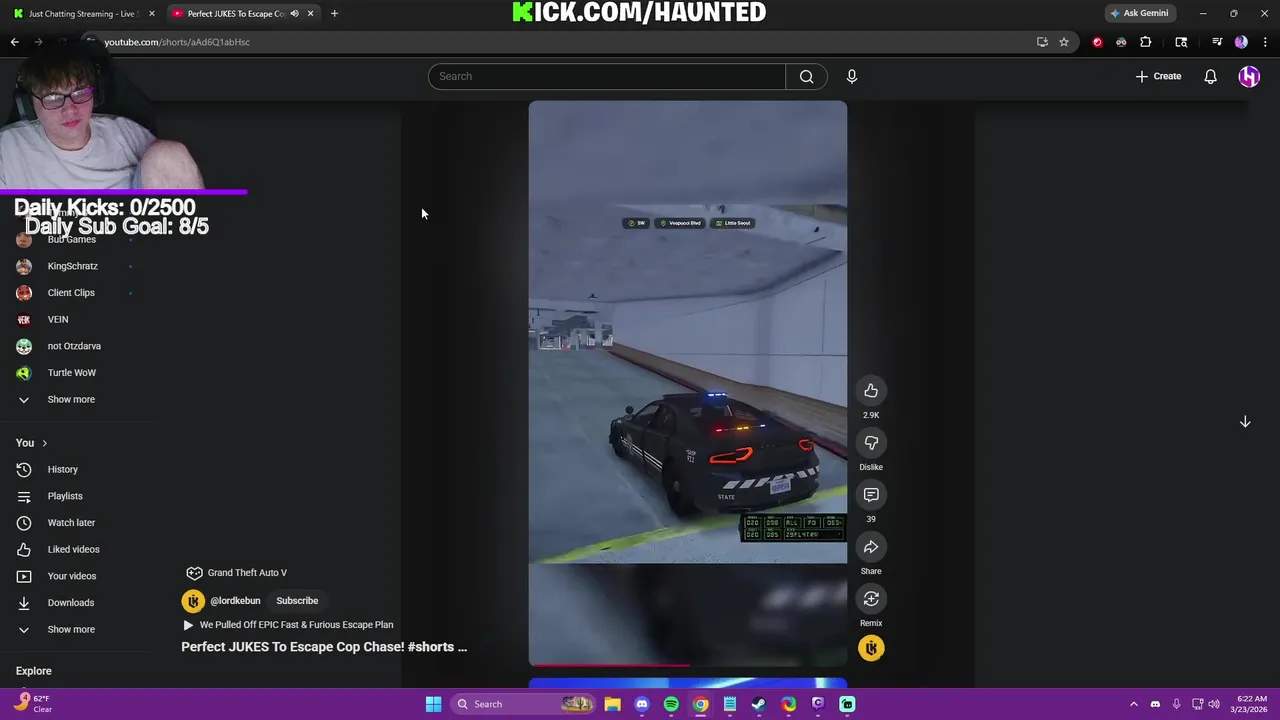Screen dimensions: 1280x720
Task: Click the Create video button
Action: click(x=1158, y=76)
